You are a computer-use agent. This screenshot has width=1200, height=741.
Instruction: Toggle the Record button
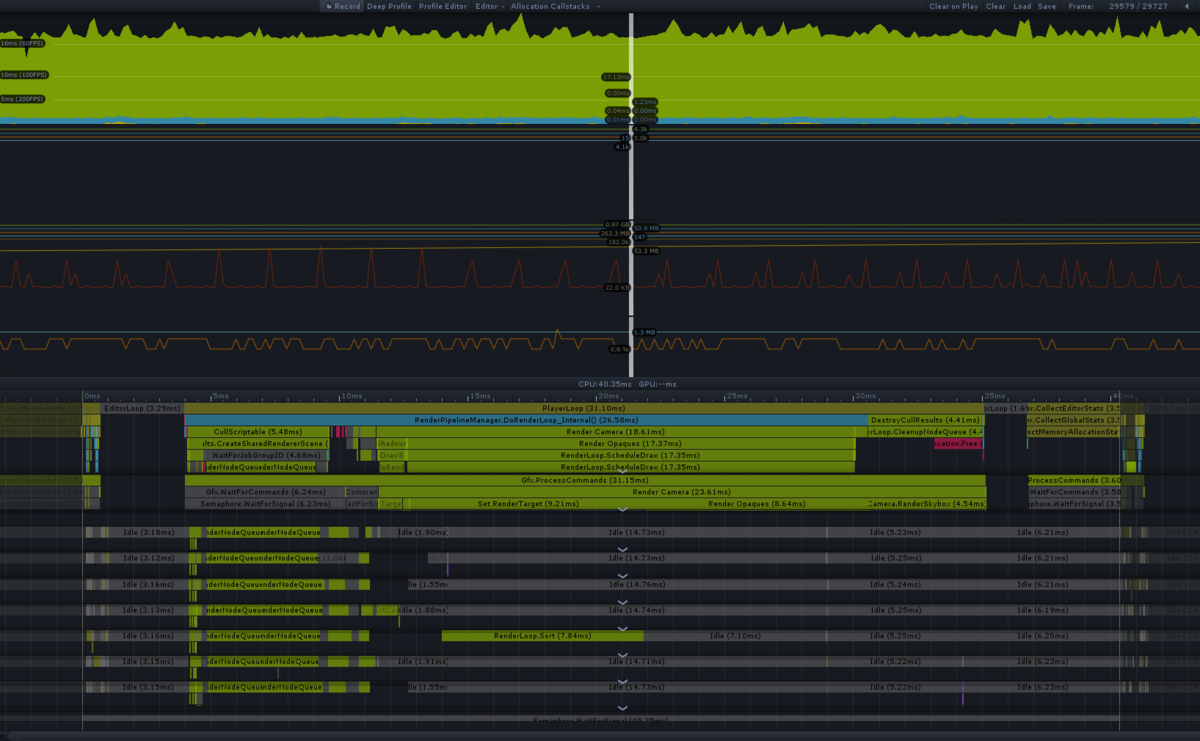click(x=342, y=6)
